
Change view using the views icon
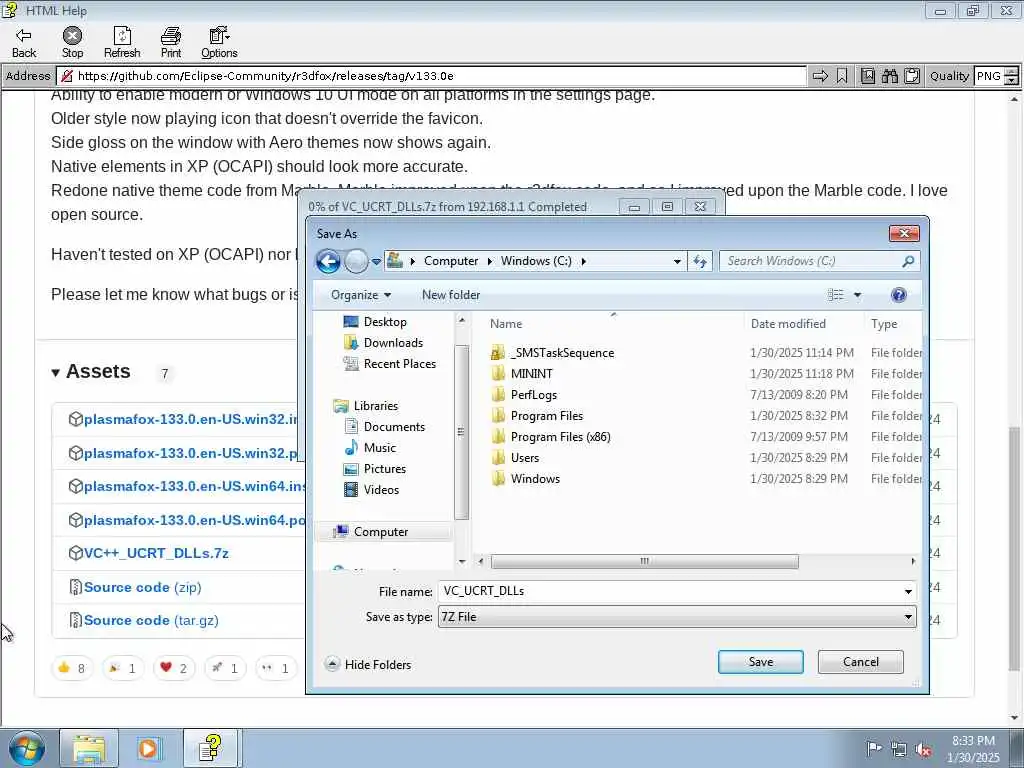[x=836, y=295]
